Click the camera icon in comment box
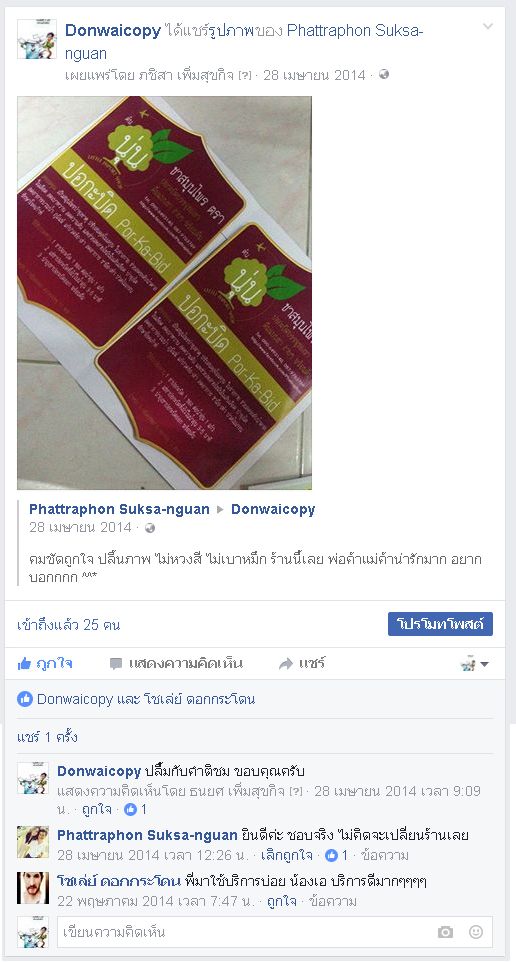The image size is (516, 962). tap(445, 932)
